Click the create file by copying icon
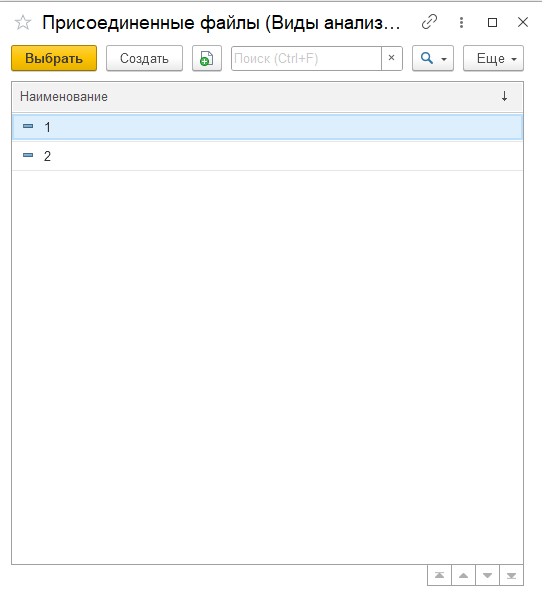 (x=207, y=58)
